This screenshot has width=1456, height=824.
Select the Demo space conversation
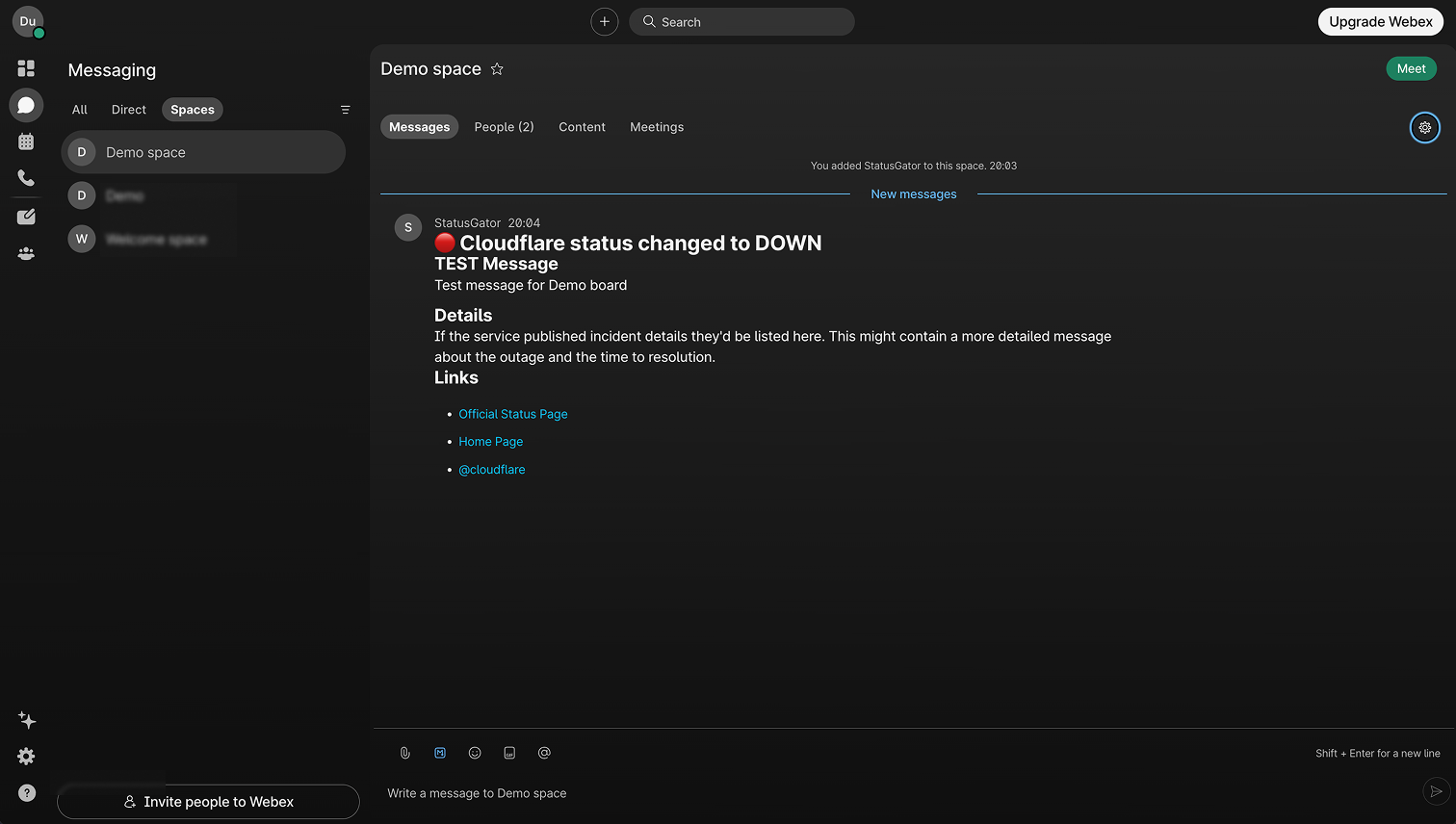pos(203,152)
